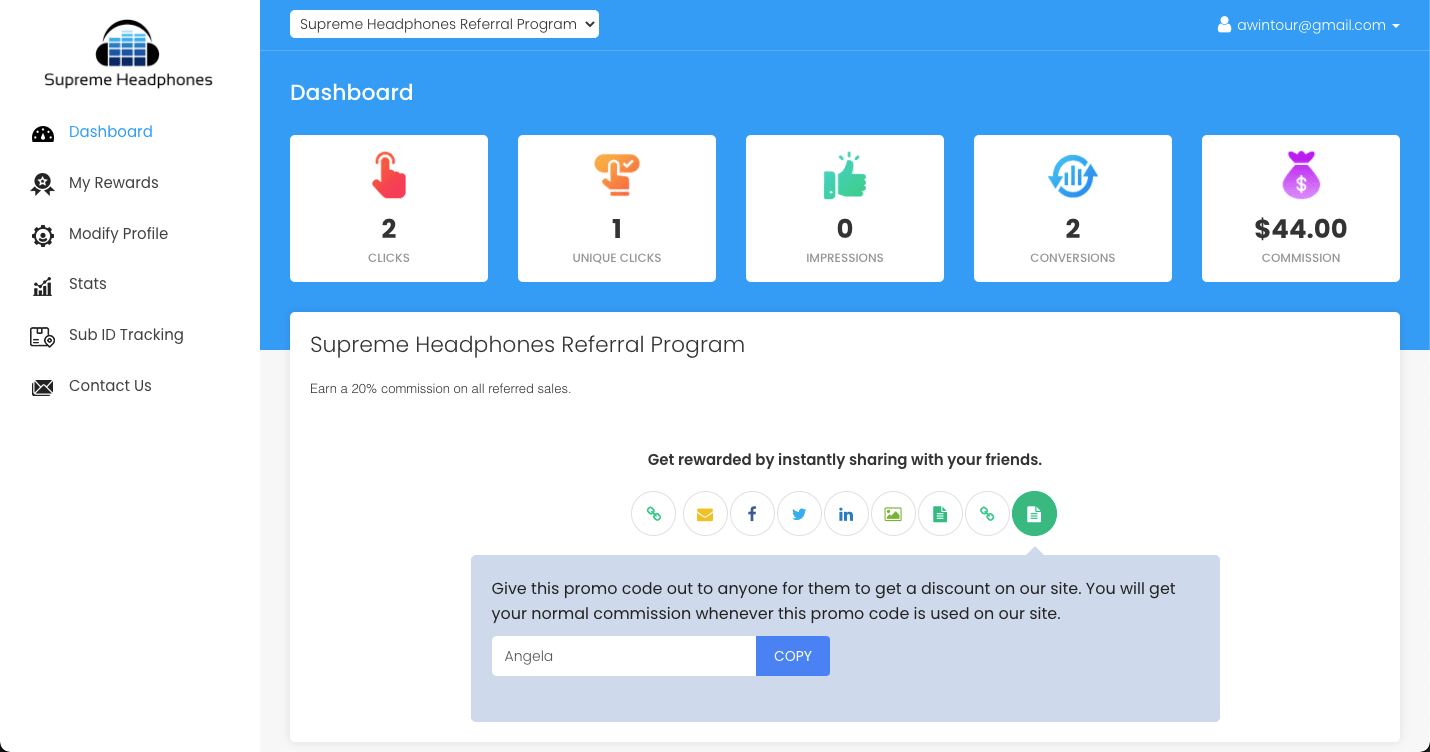The height and width of the screenshot is (752, 1430).
Task: Click the highlighted green promo code document icon
Action: point(1034,515)
